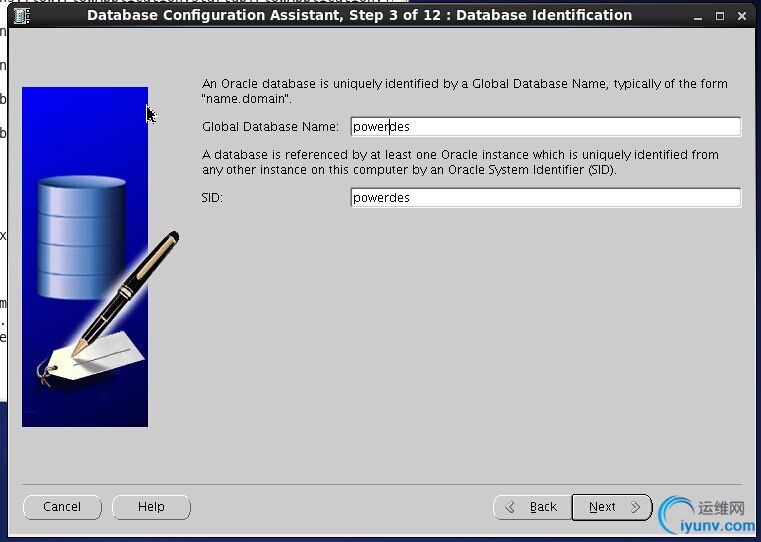
Task: Go Back to the previous step
Action: (532, 507)
